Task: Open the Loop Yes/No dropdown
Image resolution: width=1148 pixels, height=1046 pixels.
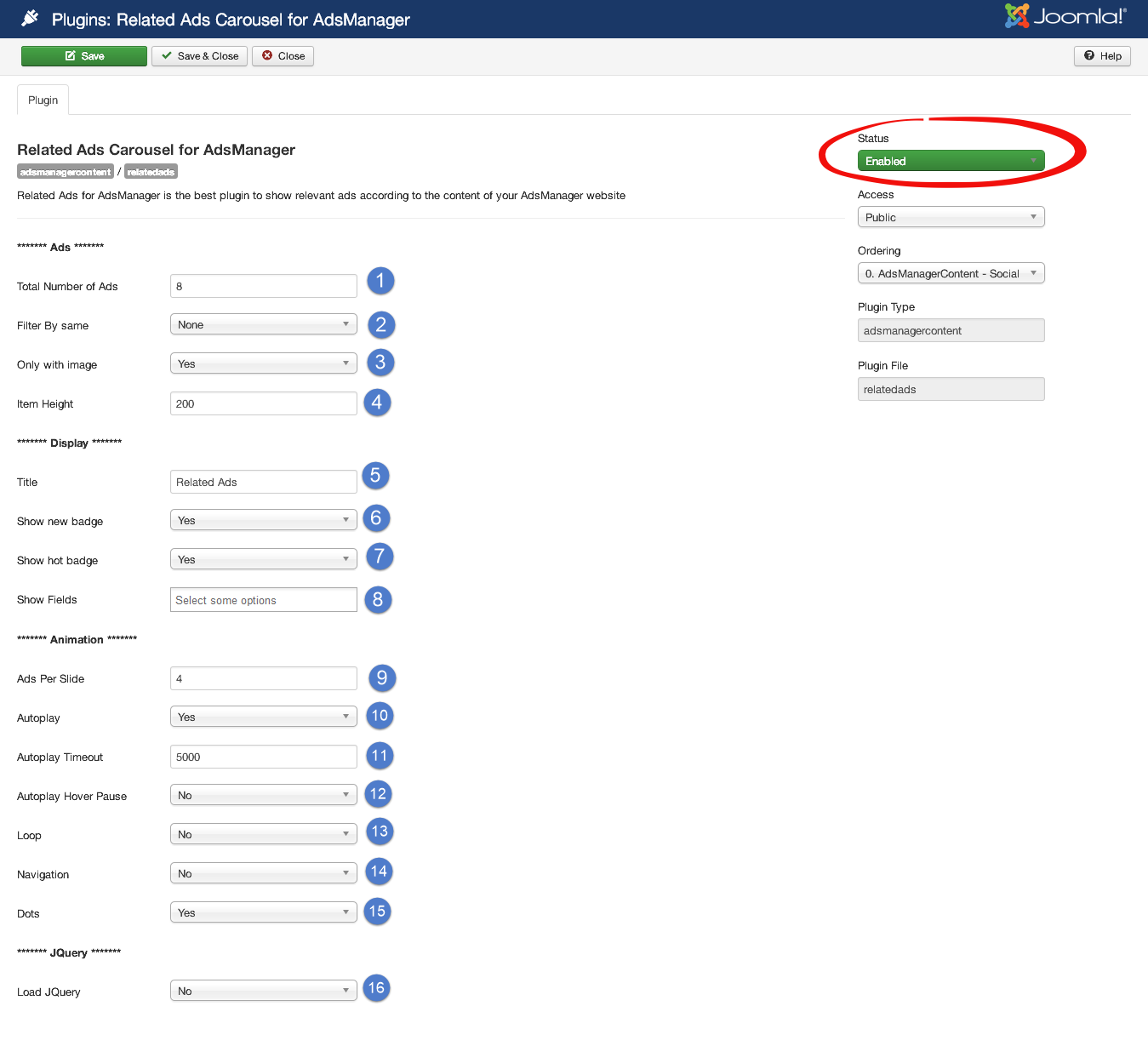Action: tap(263, 835)
